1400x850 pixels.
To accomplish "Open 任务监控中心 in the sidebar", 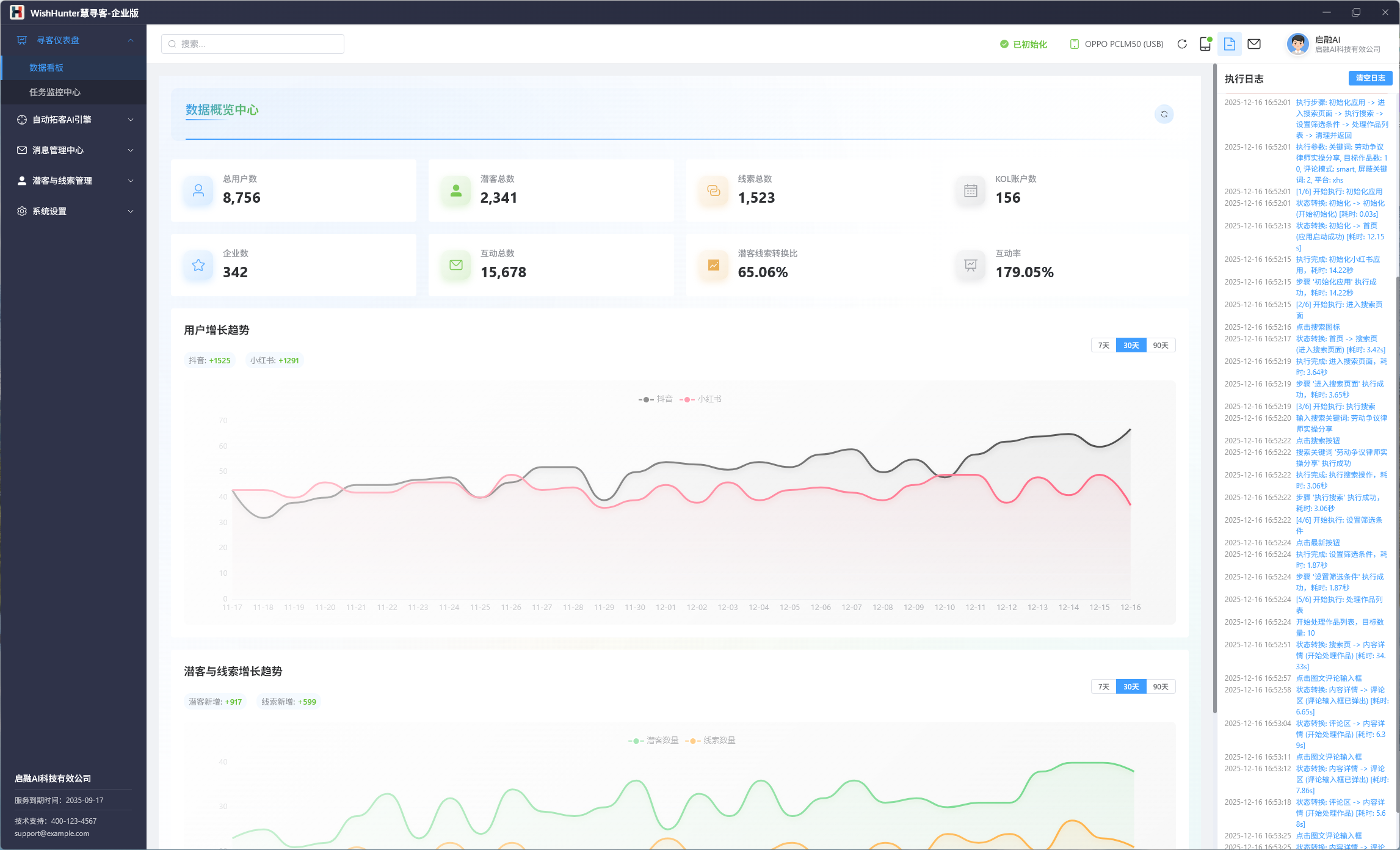I will [55, 92].
